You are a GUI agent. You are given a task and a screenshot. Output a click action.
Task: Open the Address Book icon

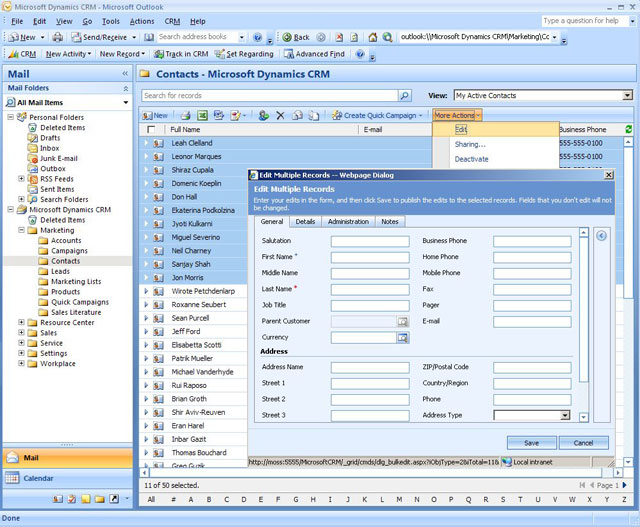click(x=149, y=37)
